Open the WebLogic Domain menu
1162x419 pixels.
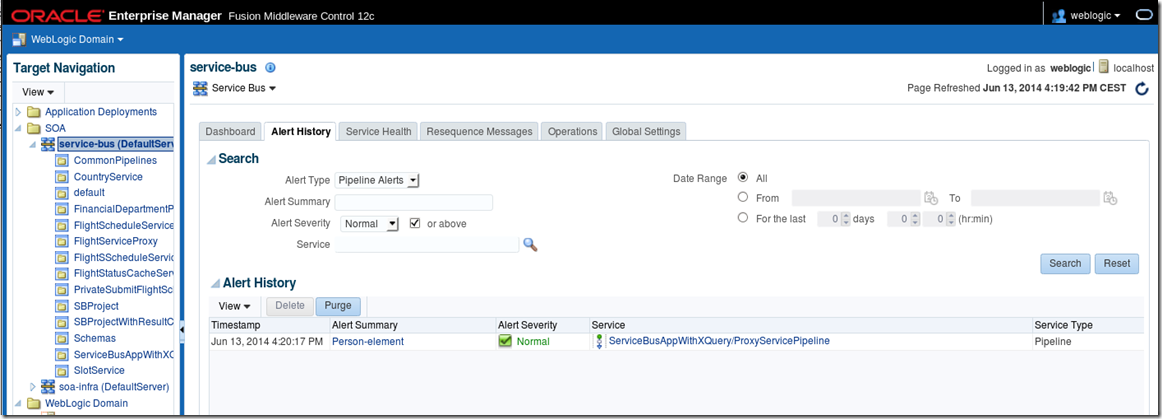tap(67, 40)
